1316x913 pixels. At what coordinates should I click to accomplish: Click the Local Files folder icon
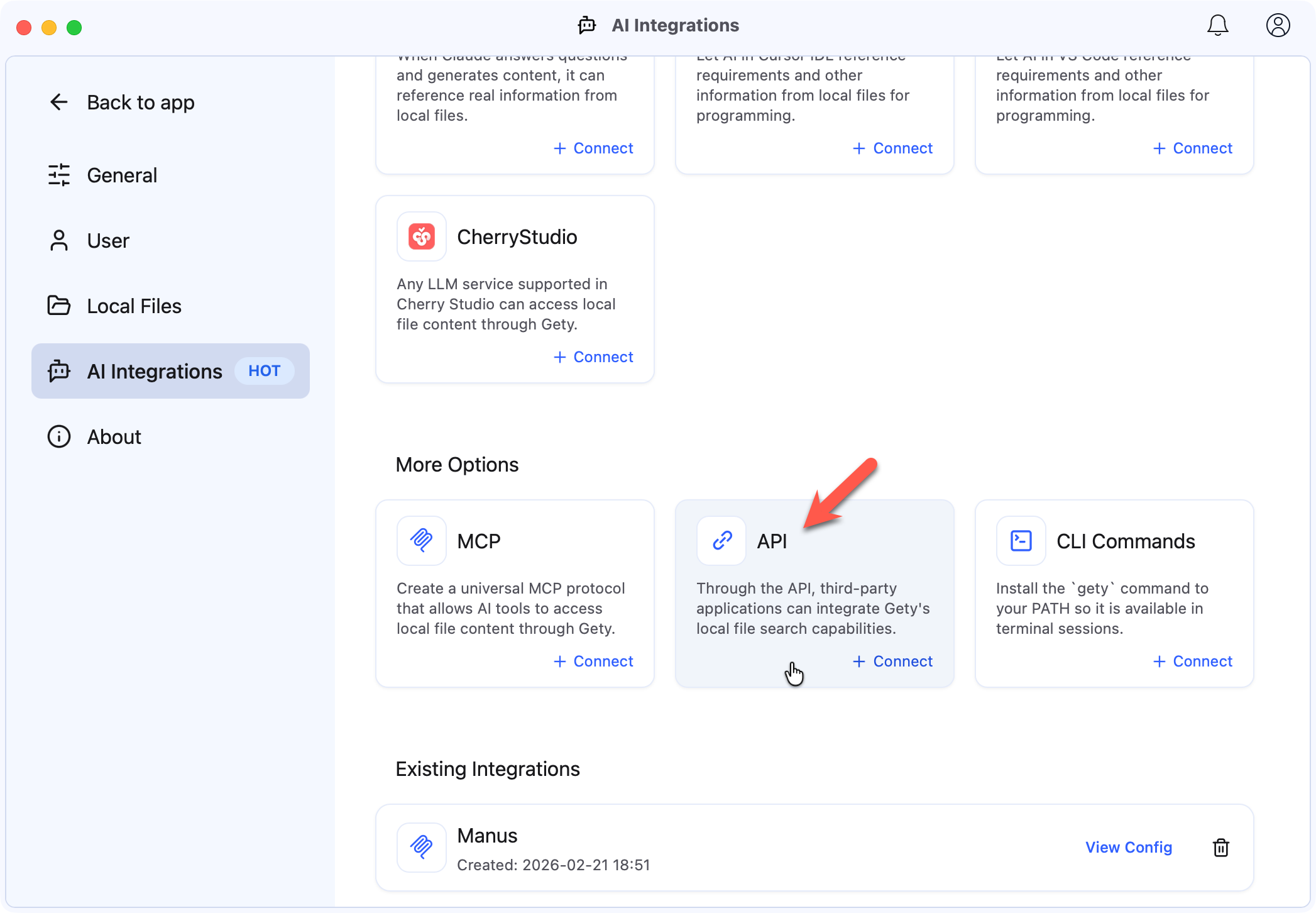point(59,306)
